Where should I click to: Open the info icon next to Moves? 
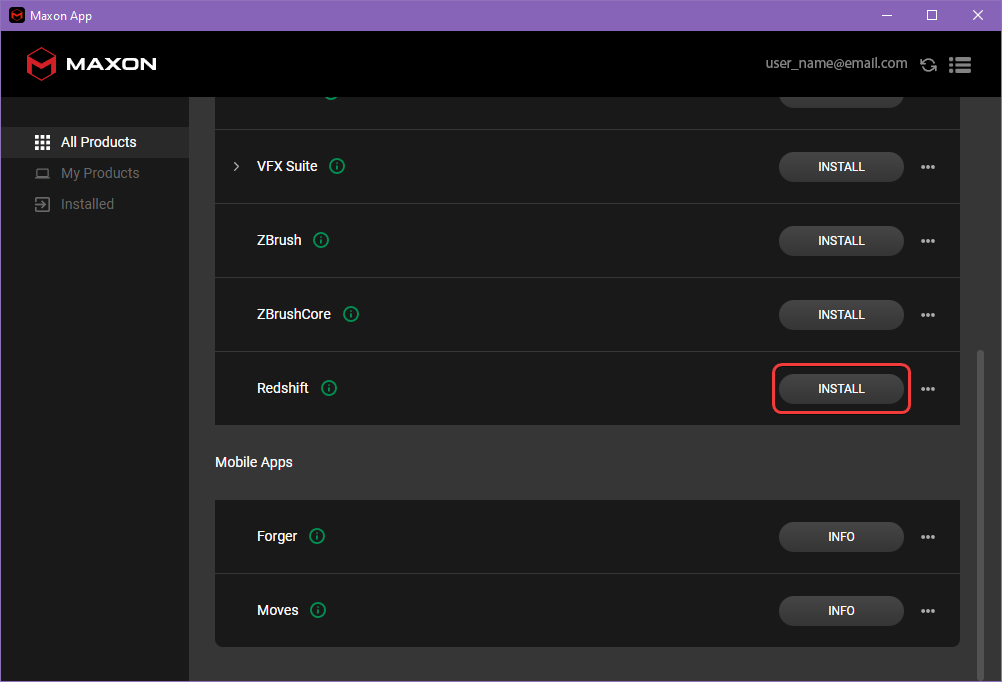[x=318, y=610]
